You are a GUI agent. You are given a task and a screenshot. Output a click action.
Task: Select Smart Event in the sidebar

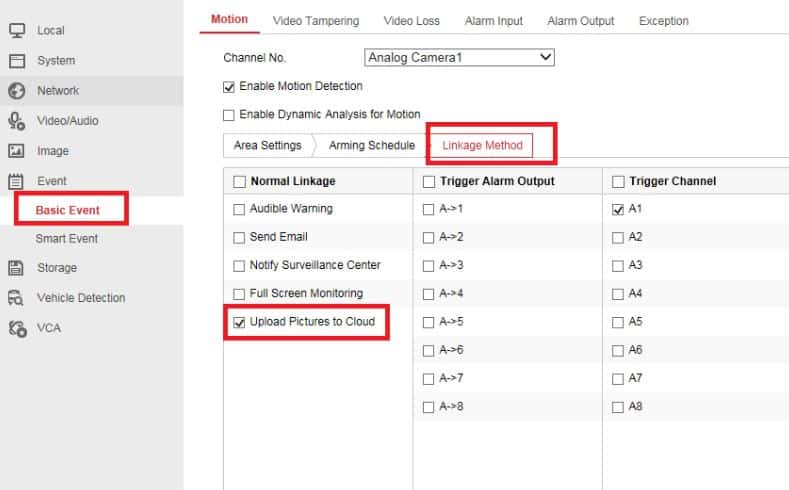[66, 239]
